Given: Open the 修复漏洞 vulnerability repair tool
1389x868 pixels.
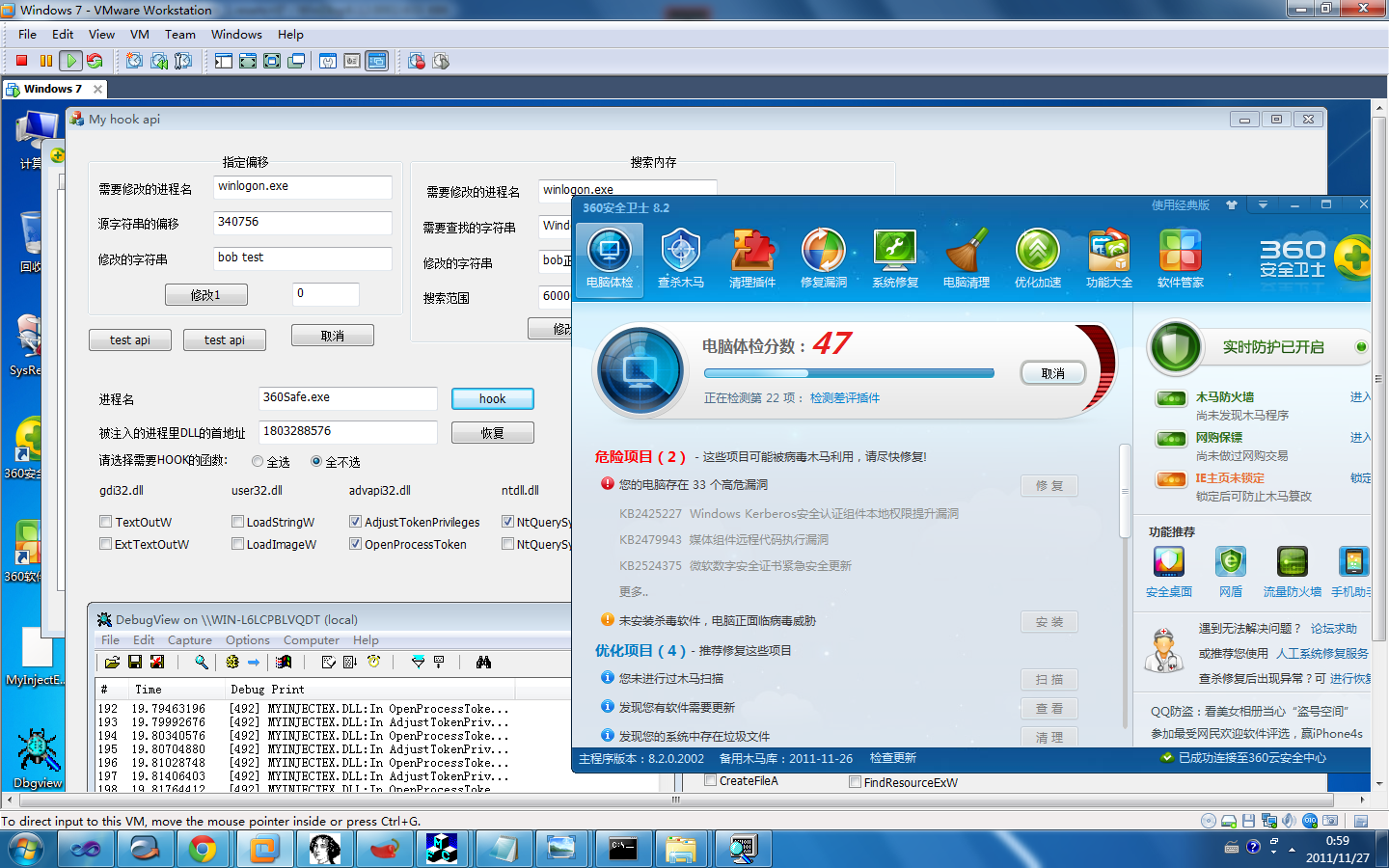Looking at the screenshot, I should point(824,259).
